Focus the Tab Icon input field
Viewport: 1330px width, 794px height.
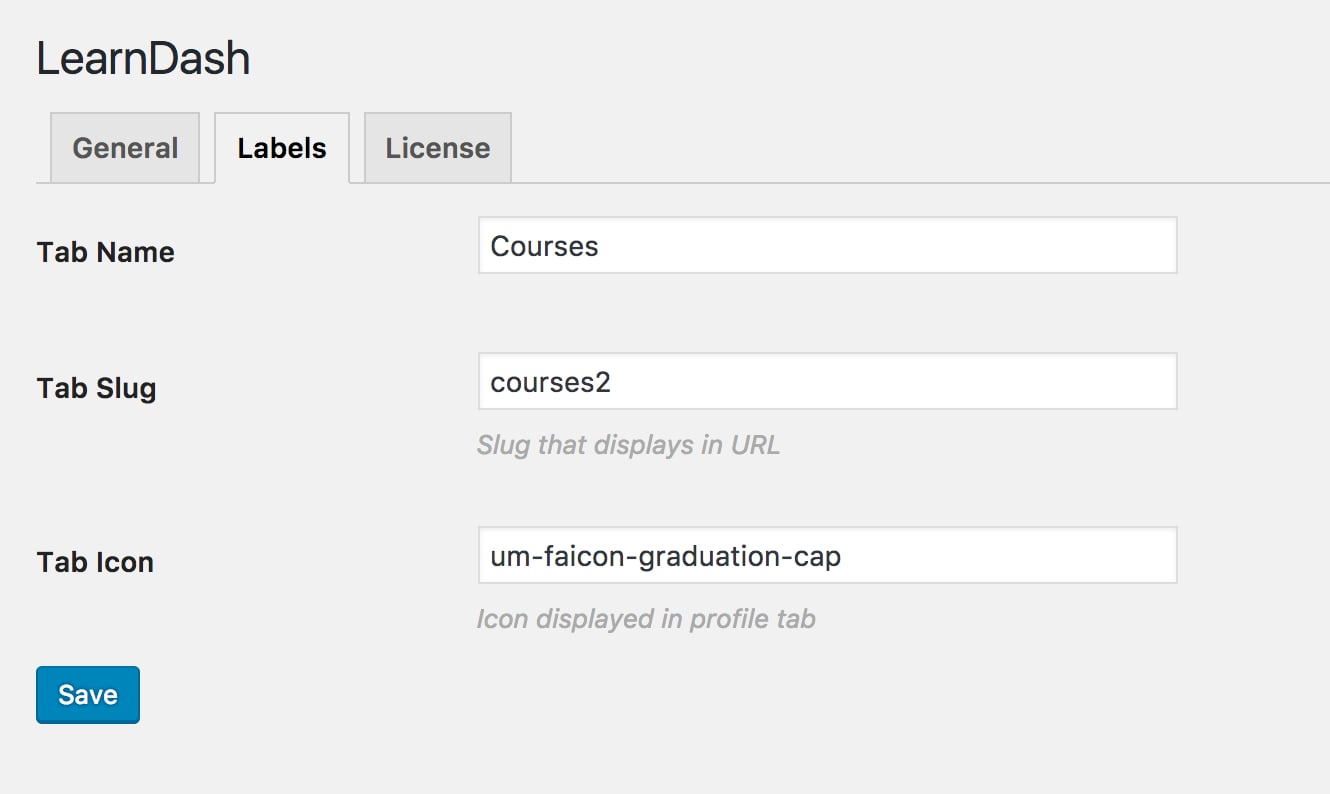pyautogui.click(x=827, y=555)
